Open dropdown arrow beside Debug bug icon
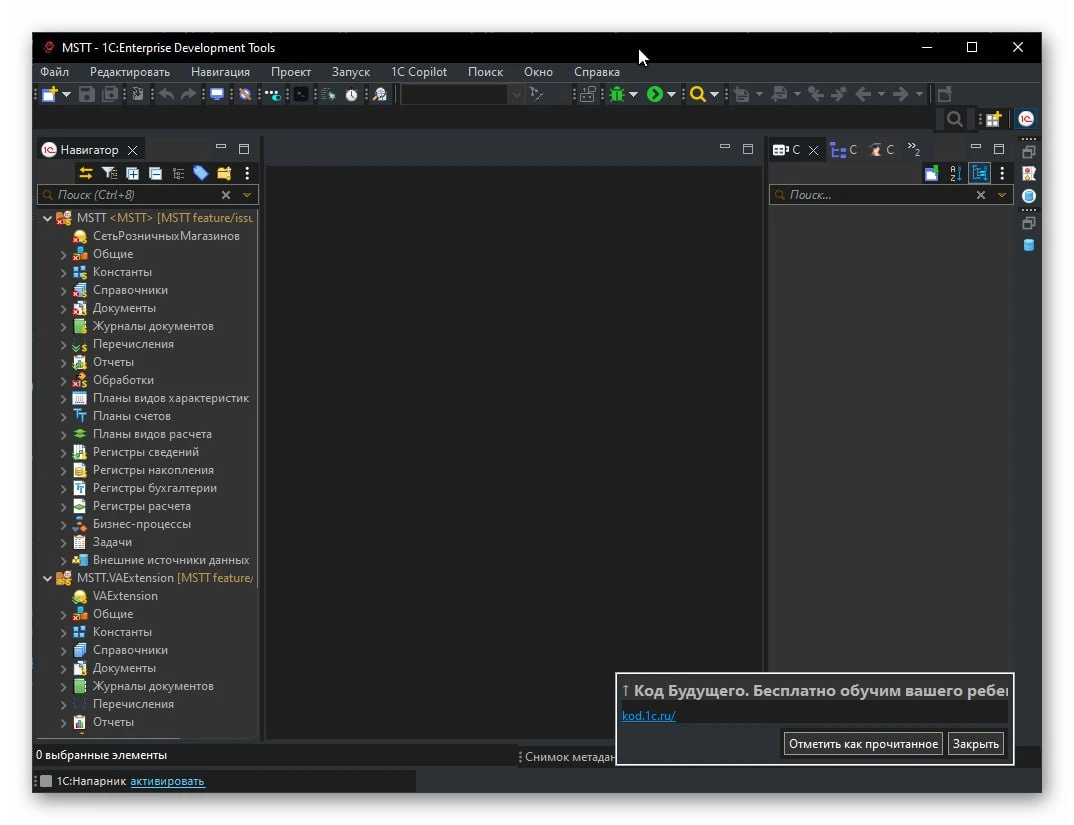Image resolution: width=1074 pixels, height=825 pixels. pyautogui.click(x=633, y=95)
